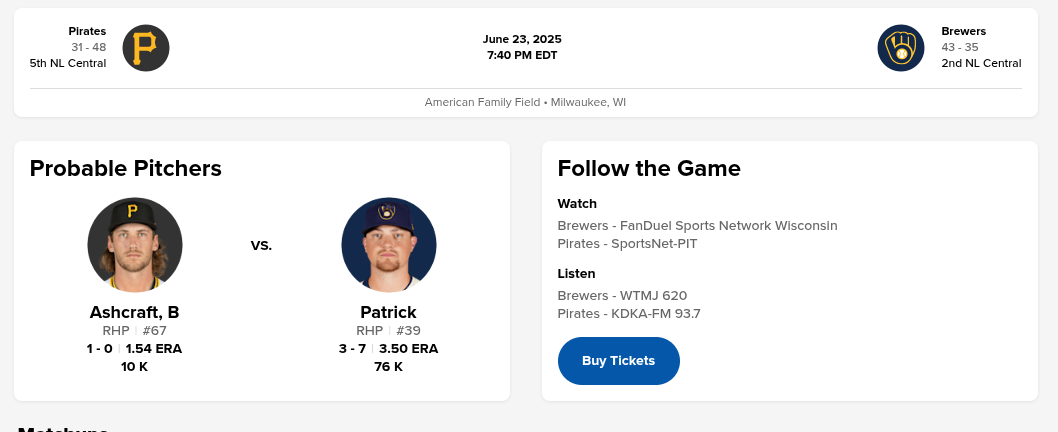
Task: Click the Probable Pitchers heading
Action: (126, 168)
